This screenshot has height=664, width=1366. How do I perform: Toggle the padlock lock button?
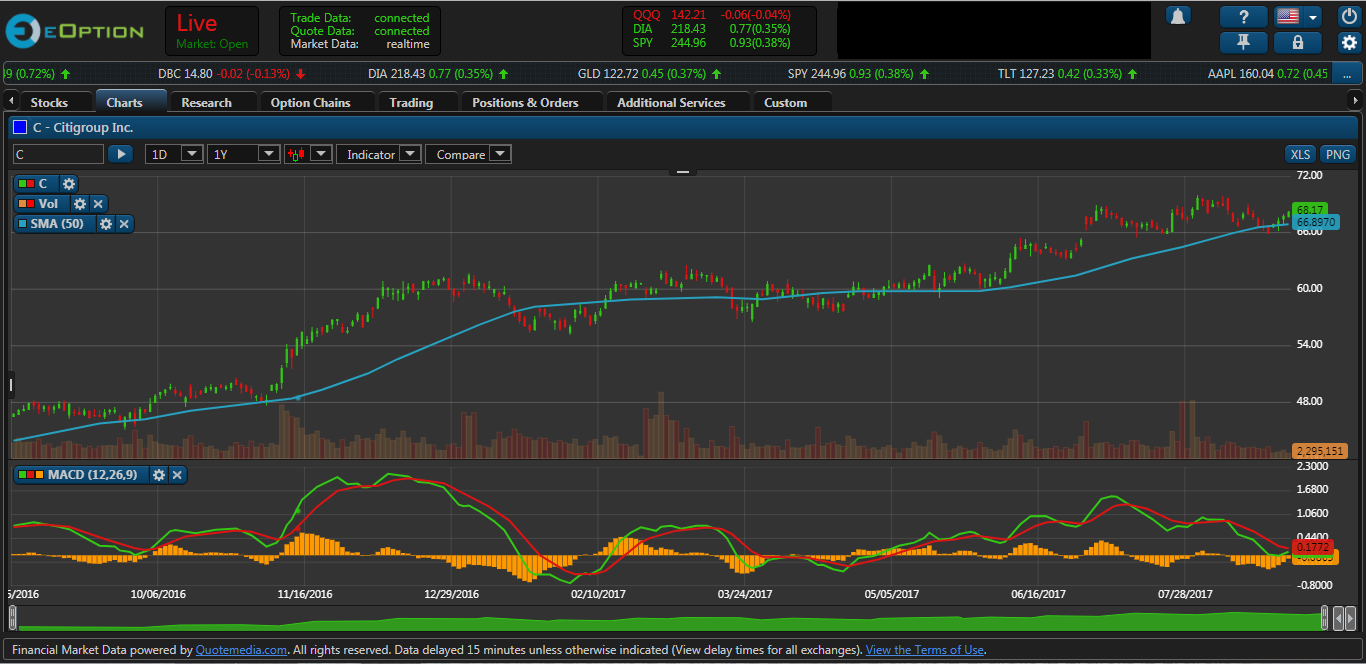[x=1298, y=42]
